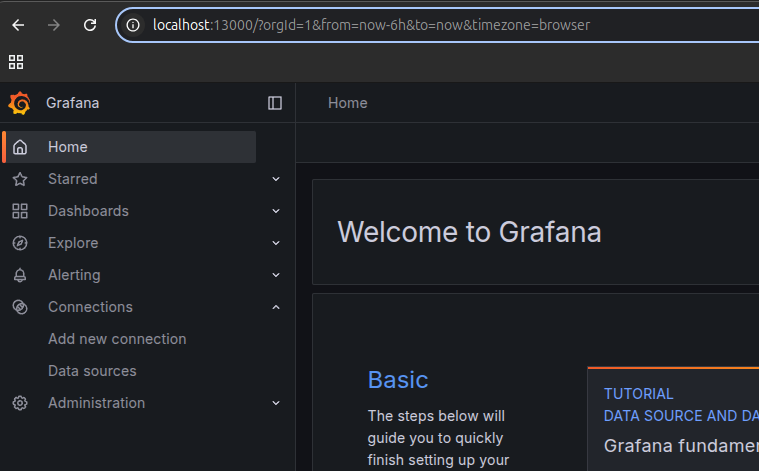The height and width of the screenshot is (471, 759).
Task: Expand the Starred section chevron
Action: click(x=276, y=179)
